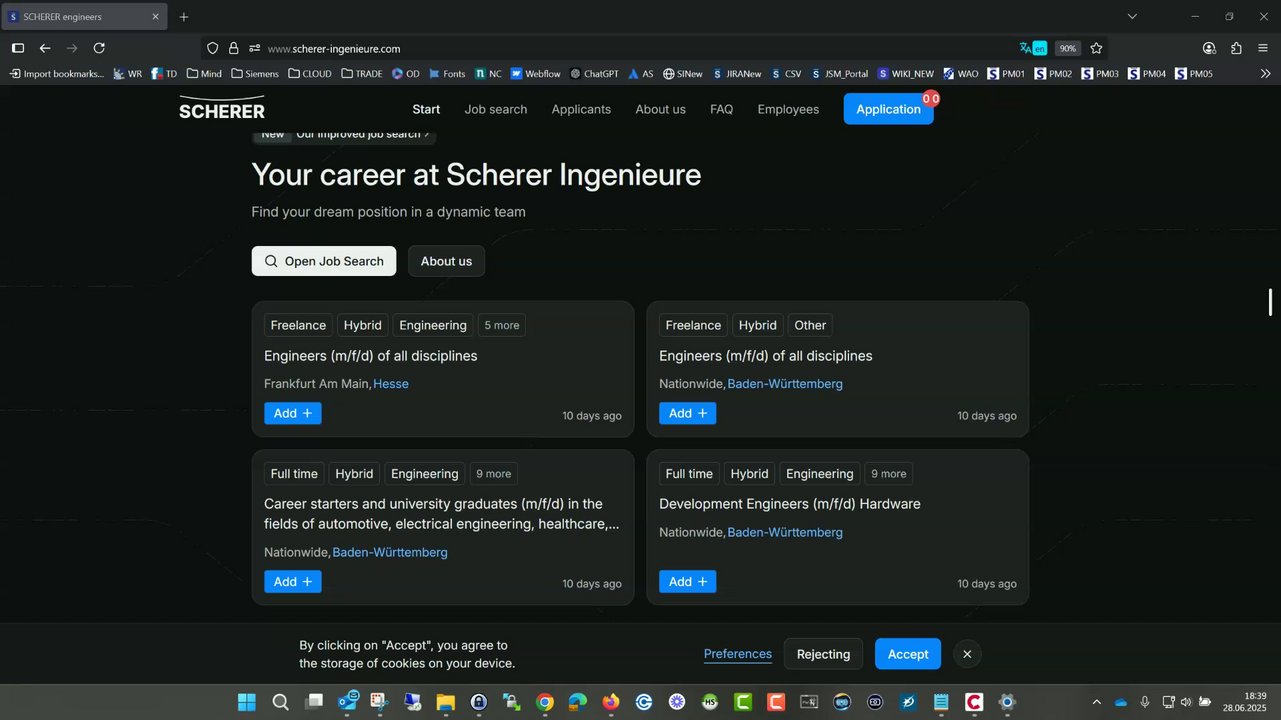Open the browser account profile icon
This screenshot has width=1281, height=720.
[x=1209, y=48]
